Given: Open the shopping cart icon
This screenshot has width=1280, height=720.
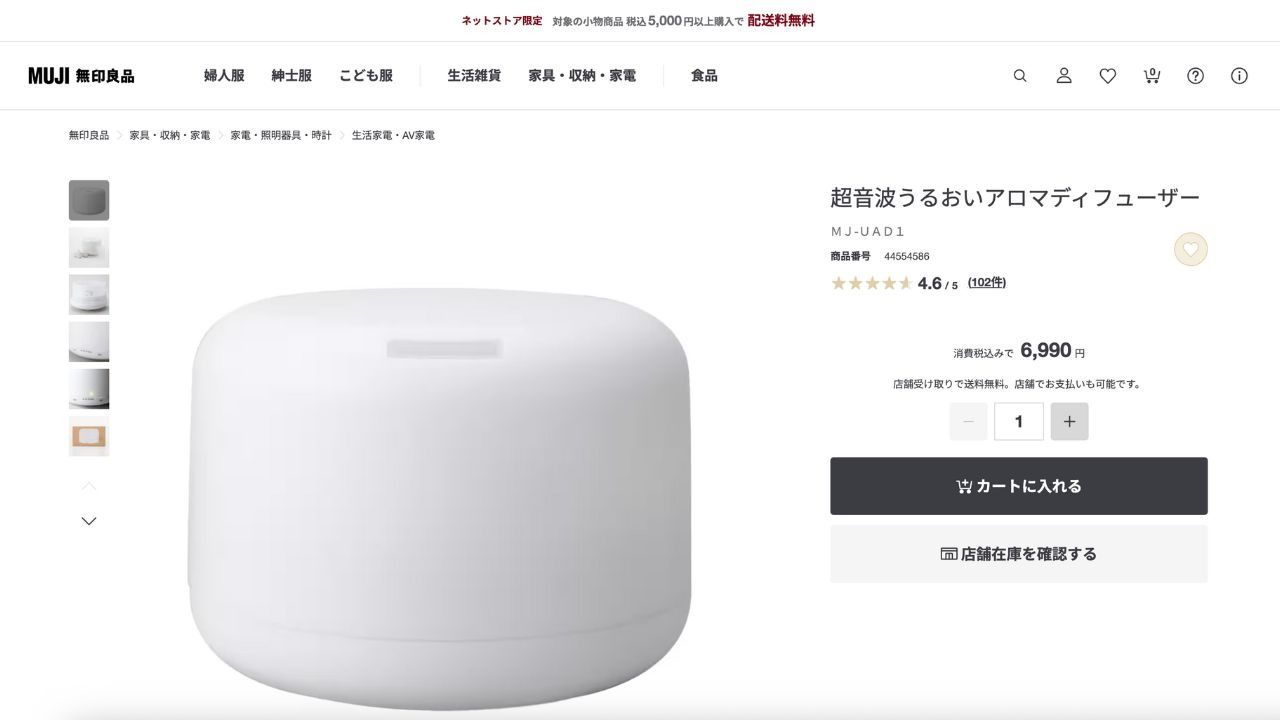Looking at the screenshot, I should tap(1152, 76).
